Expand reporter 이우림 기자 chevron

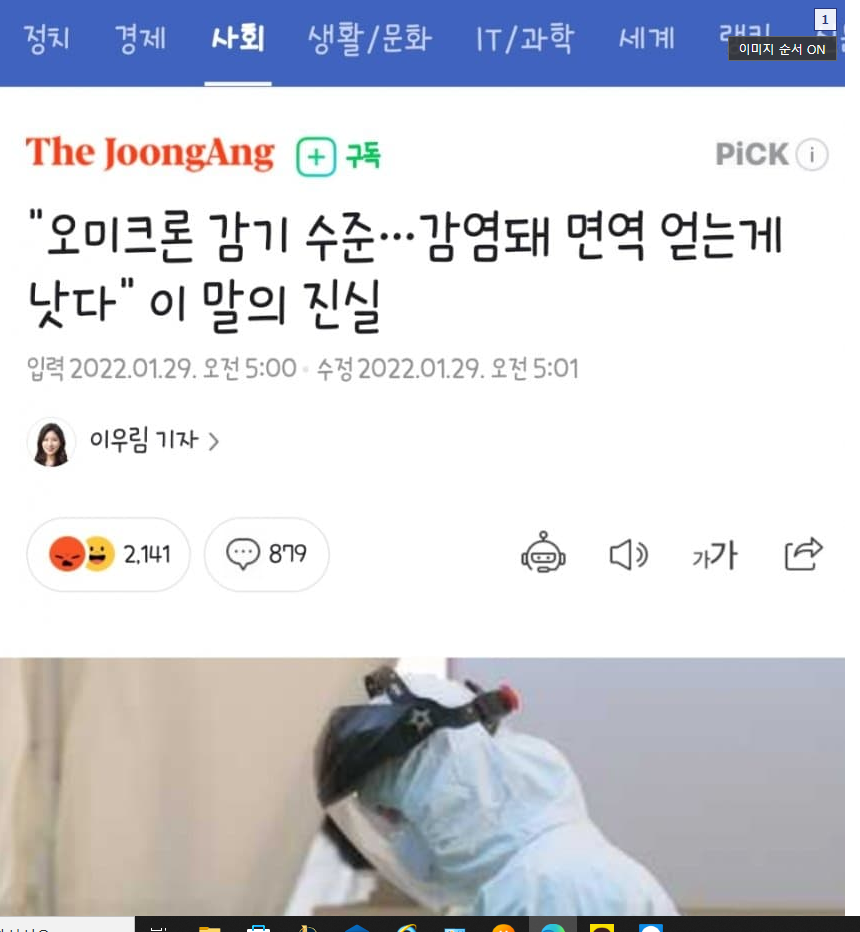coord(214,442)
